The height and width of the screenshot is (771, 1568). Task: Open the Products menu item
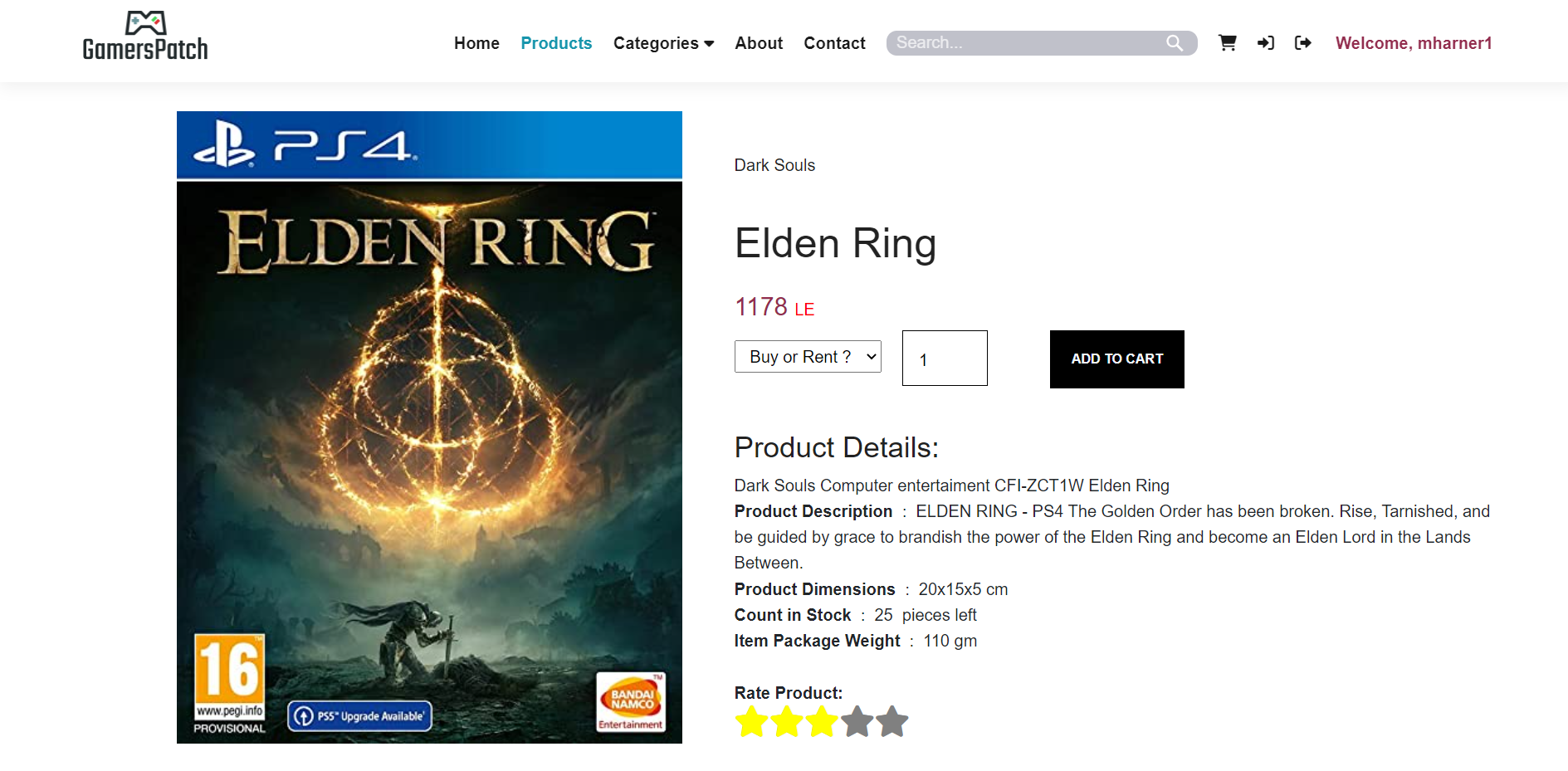[556, 43]
